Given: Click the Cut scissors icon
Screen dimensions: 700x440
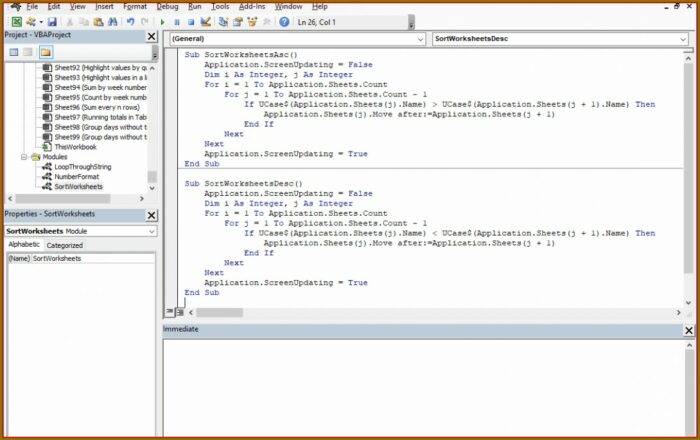Looking at the screenshot, I should (70, 22).
